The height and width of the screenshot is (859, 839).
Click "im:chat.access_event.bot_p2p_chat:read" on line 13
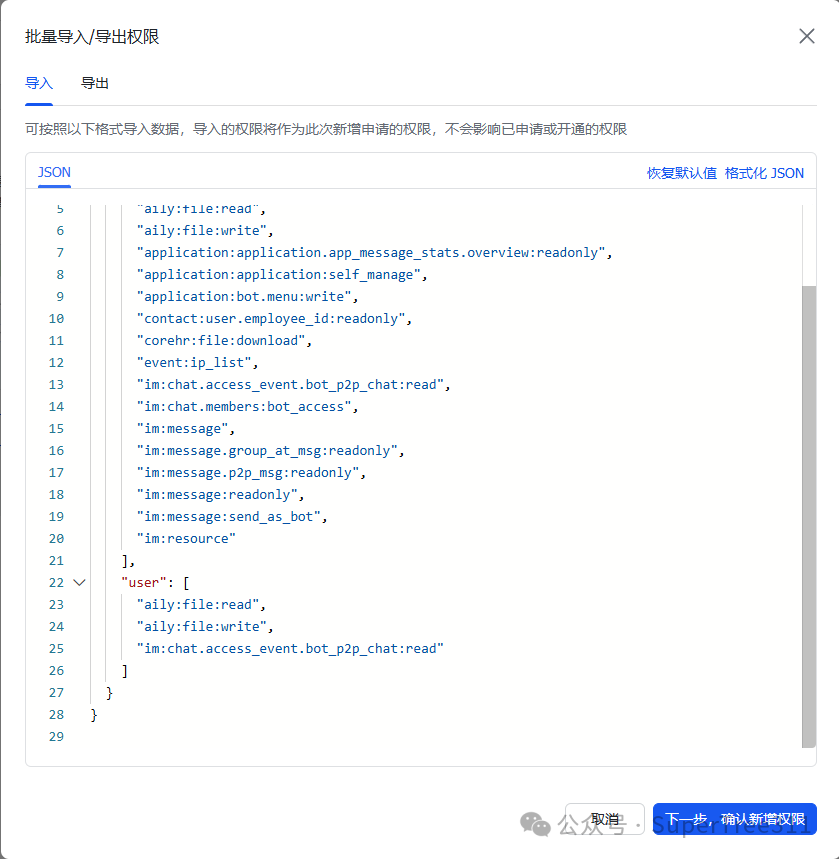[290, 385]
